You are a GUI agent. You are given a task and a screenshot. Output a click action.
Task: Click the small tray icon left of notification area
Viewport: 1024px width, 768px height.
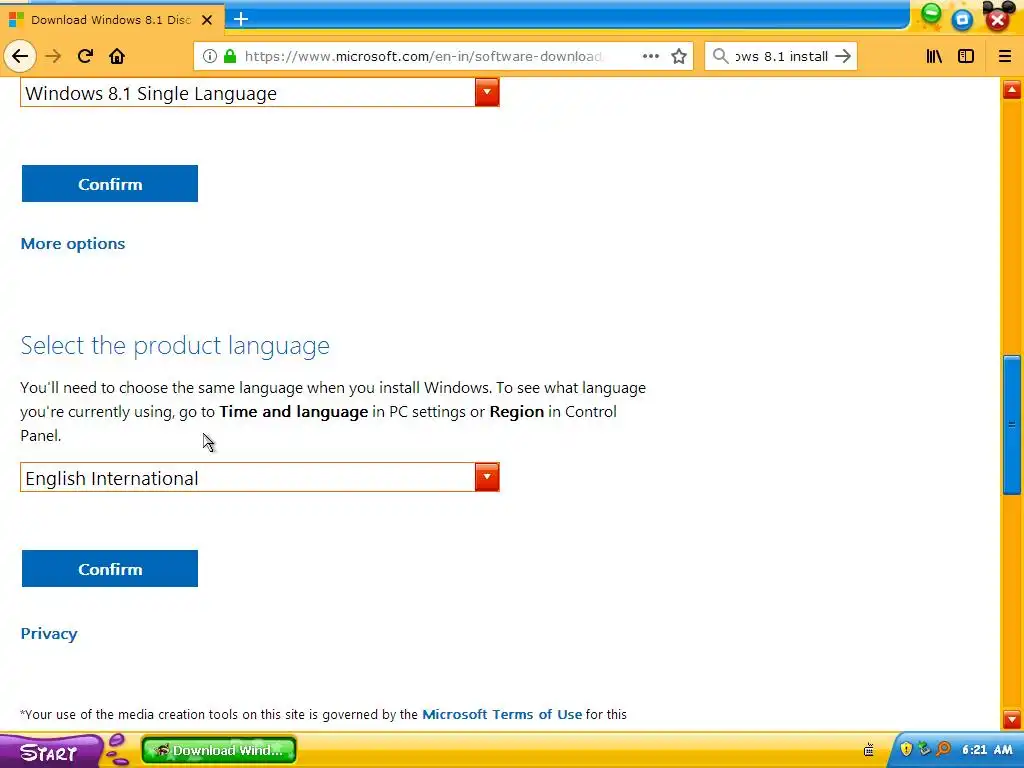tap(869, 750)
